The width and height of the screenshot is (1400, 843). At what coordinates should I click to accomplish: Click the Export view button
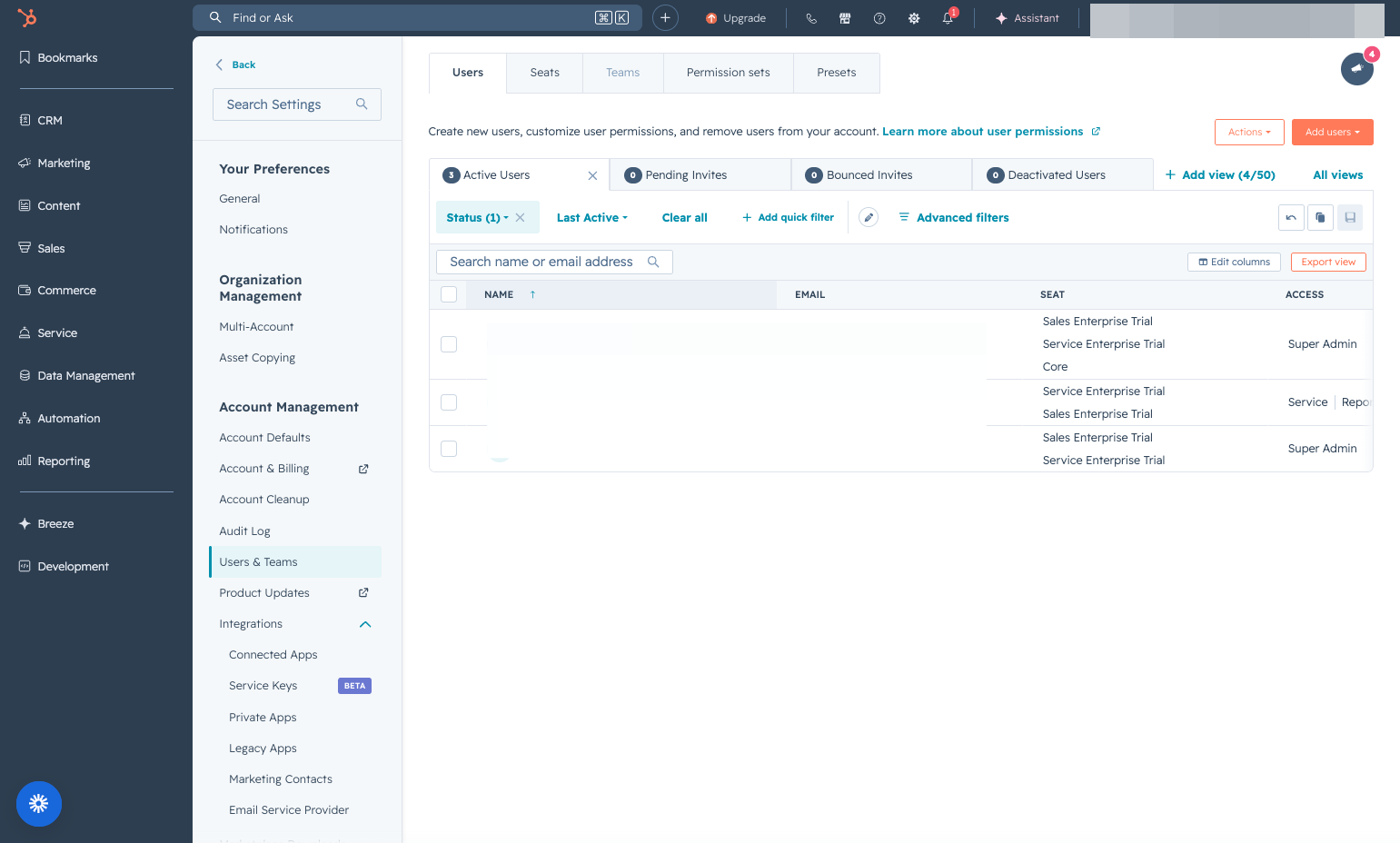click(x=1328, y=262)
